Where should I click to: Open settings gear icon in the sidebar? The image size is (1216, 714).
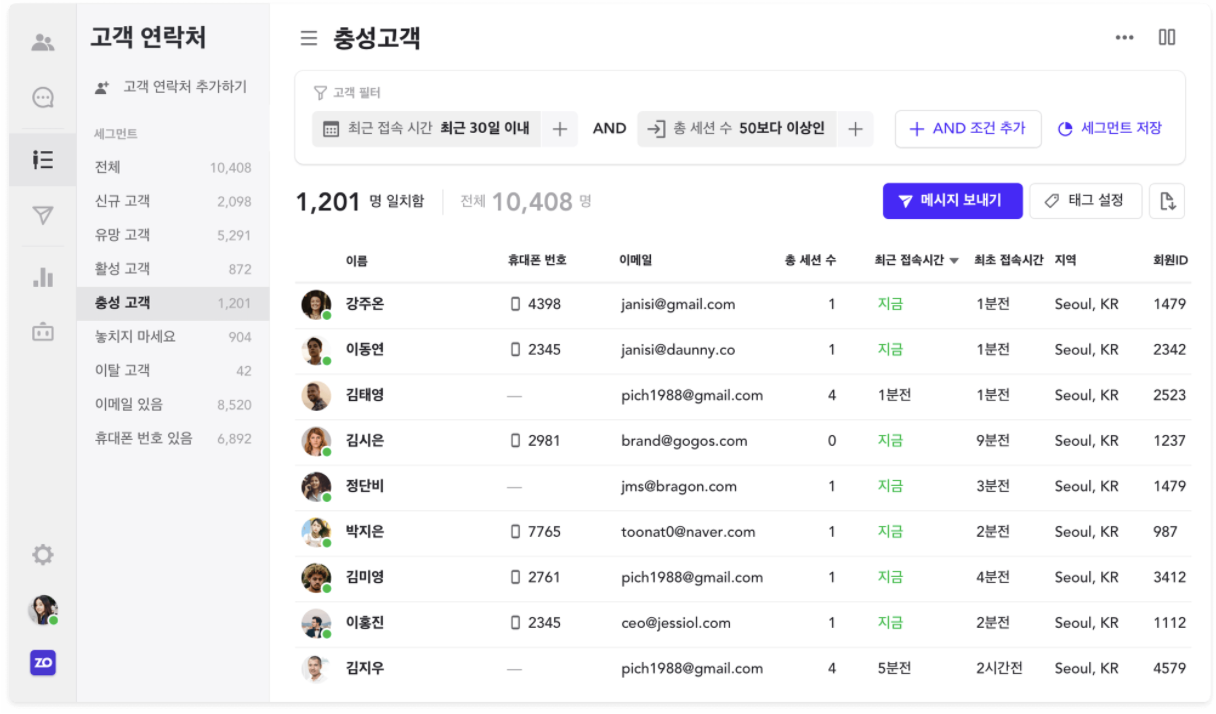[42, 555]
